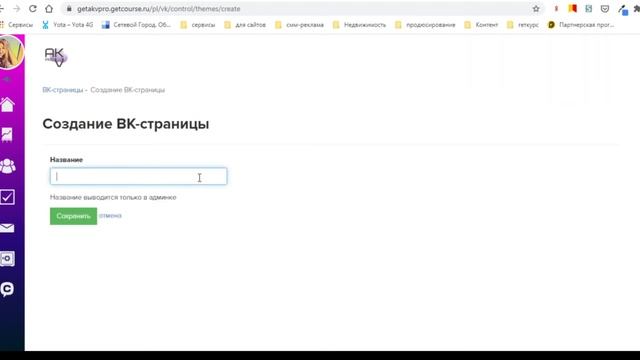Screen dimensions: 640x360
Task: Open the сми-реклама bookmarks folder
Action: pyautogui.click(x=300, y=25)
